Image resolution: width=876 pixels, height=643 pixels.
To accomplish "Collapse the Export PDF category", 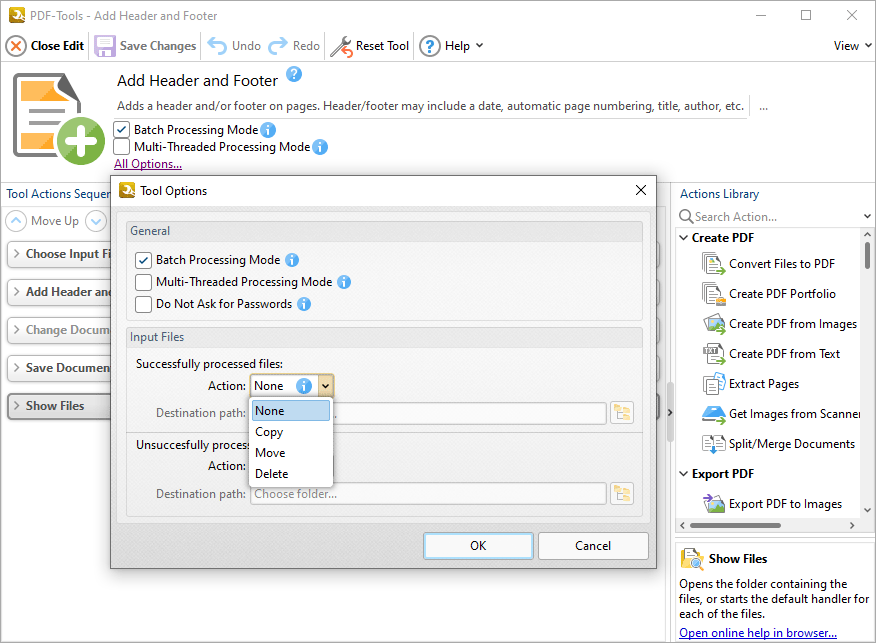I will (x=684, y=474).
